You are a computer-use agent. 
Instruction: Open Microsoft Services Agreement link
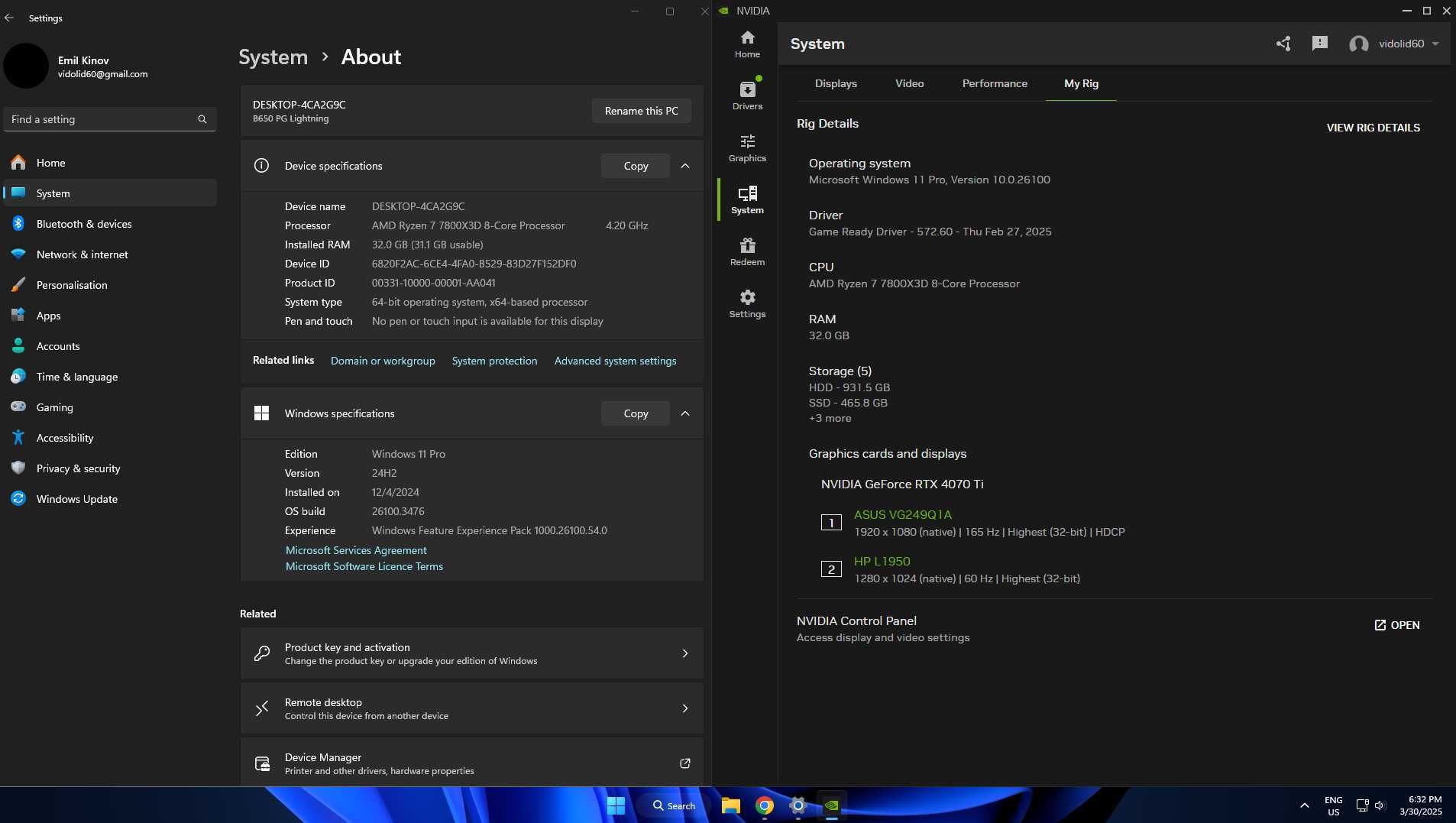pyautogui.click(x=356, y=550)
